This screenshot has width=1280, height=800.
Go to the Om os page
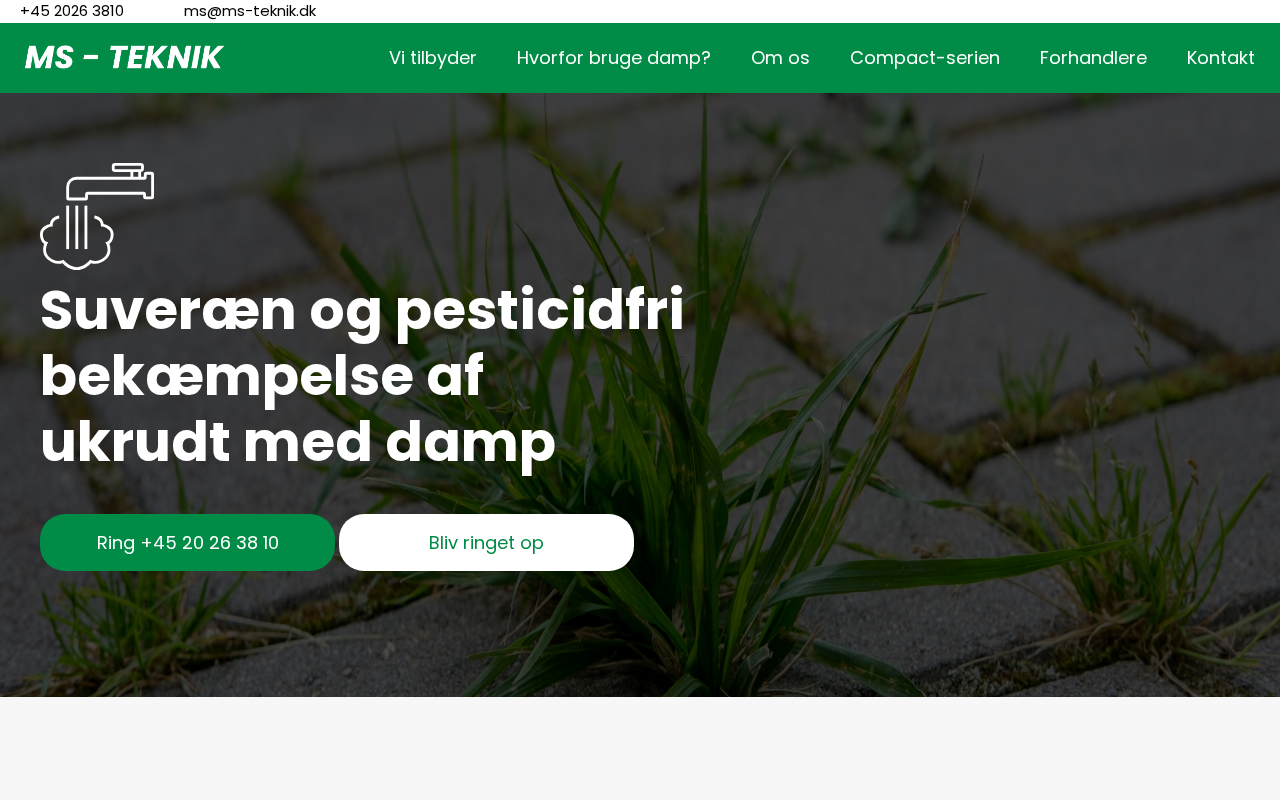(x=780, y=58)
